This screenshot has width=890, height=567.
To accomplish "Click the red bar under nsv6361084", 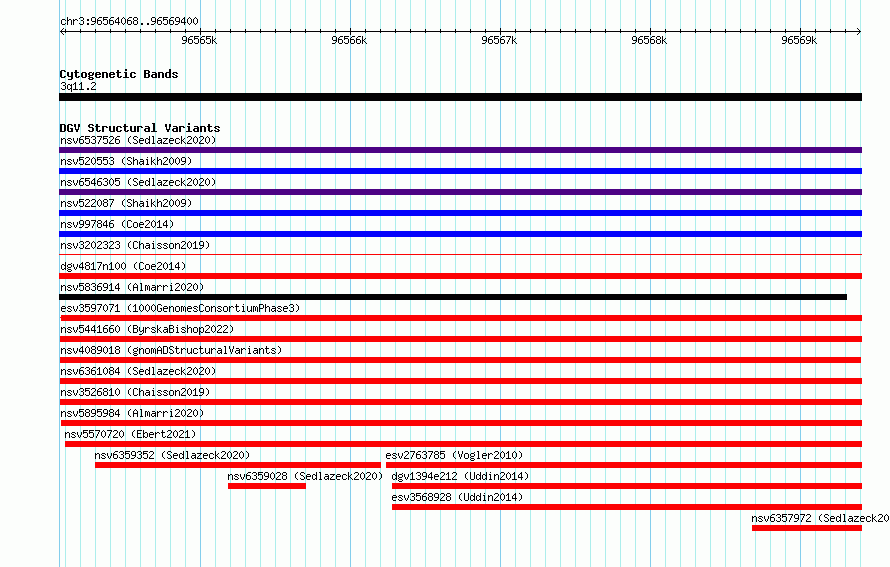I will [x=460, y=381].
